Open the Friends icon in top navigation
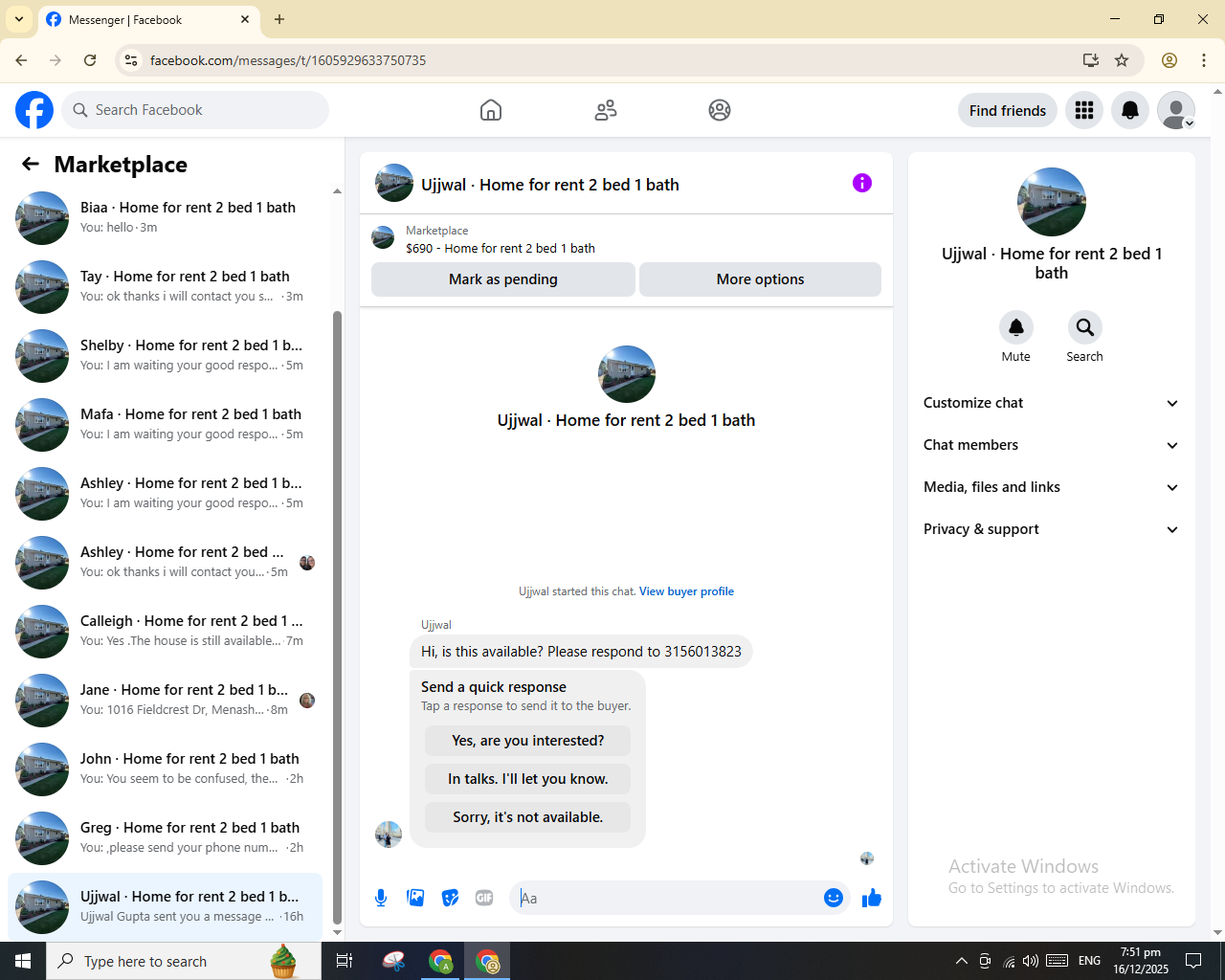Image resolution: width=1225 pixels, height=980 pixels. click(x=606, y=110)
